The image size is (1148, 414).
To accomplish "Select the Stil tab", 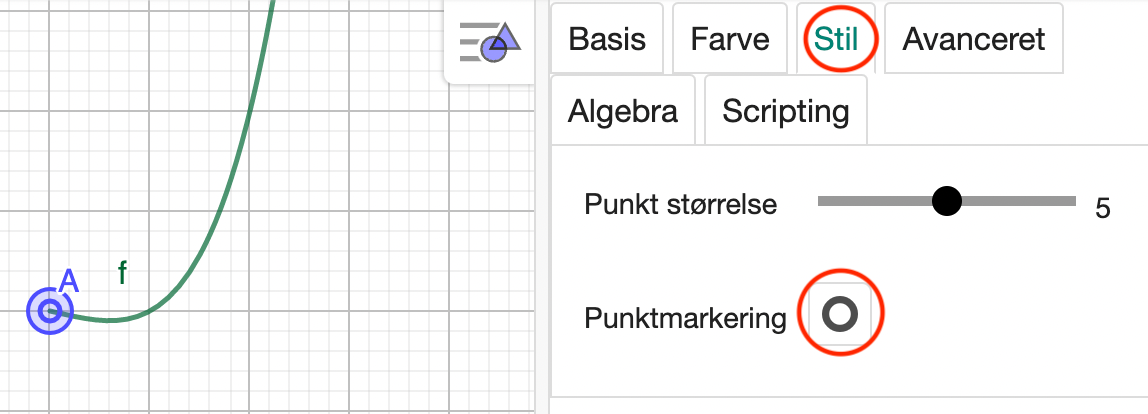I will pos(836,39).
